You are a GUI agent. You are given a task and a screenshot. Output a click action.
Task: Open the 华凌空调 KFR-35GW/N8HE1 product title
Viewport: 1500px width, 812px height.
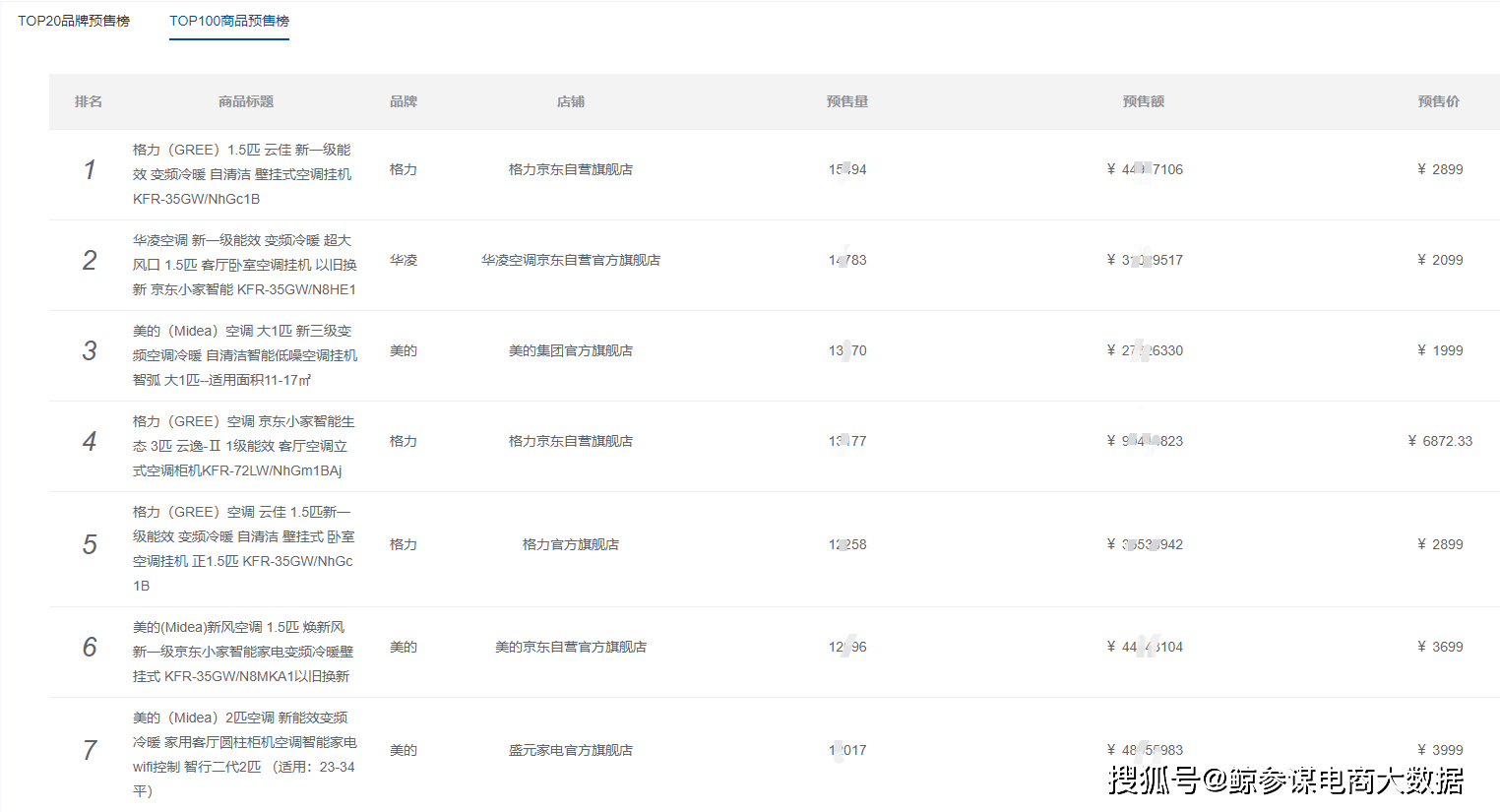(x=245, y=265)
